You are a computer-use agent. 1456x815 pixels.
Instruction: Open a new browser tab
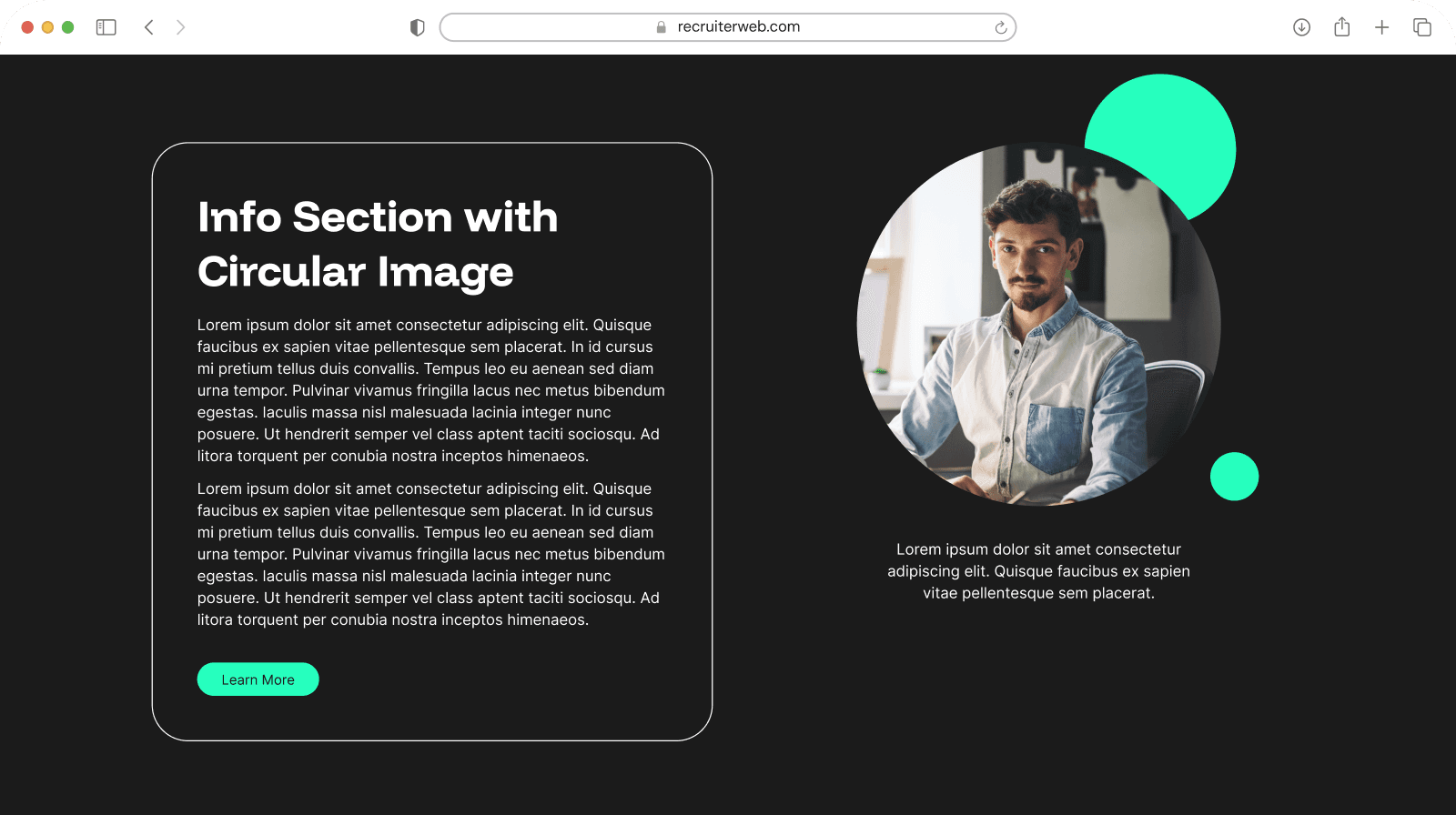(1381, 27)
